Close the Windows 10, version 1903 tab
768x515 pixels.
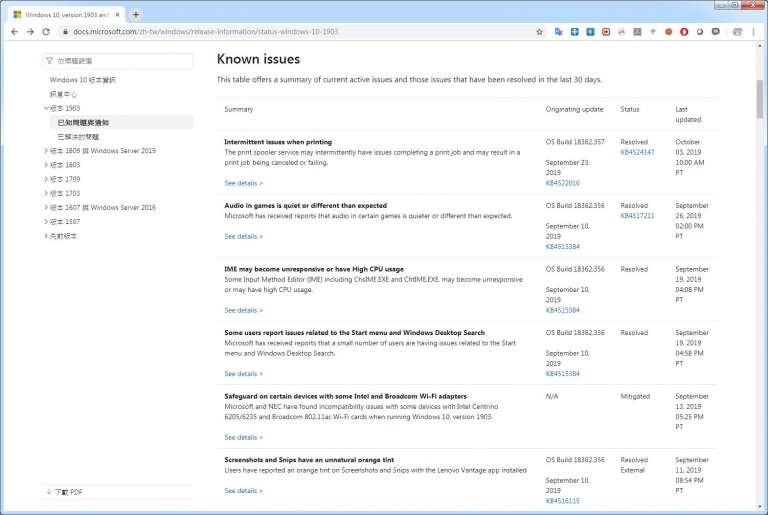point(118,15)
